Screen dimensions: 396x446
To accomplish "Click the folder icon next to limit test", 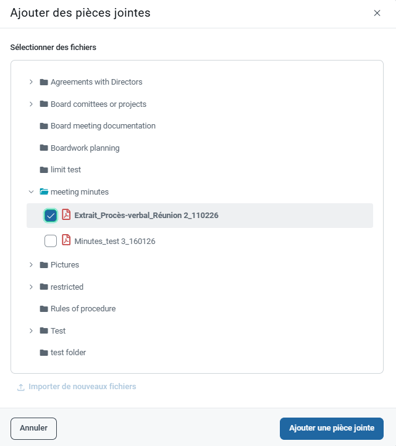I will tap(44, 170).
